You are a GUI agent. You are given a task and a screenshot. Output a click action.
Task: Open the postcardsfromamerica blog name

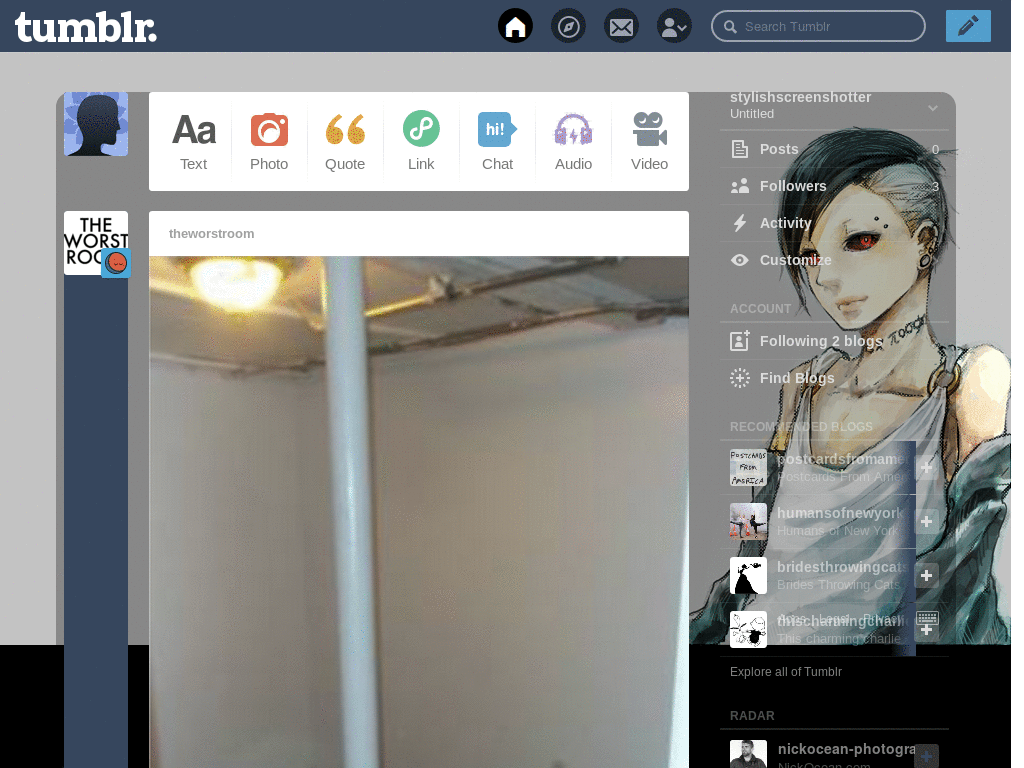[x=842, y=459]
